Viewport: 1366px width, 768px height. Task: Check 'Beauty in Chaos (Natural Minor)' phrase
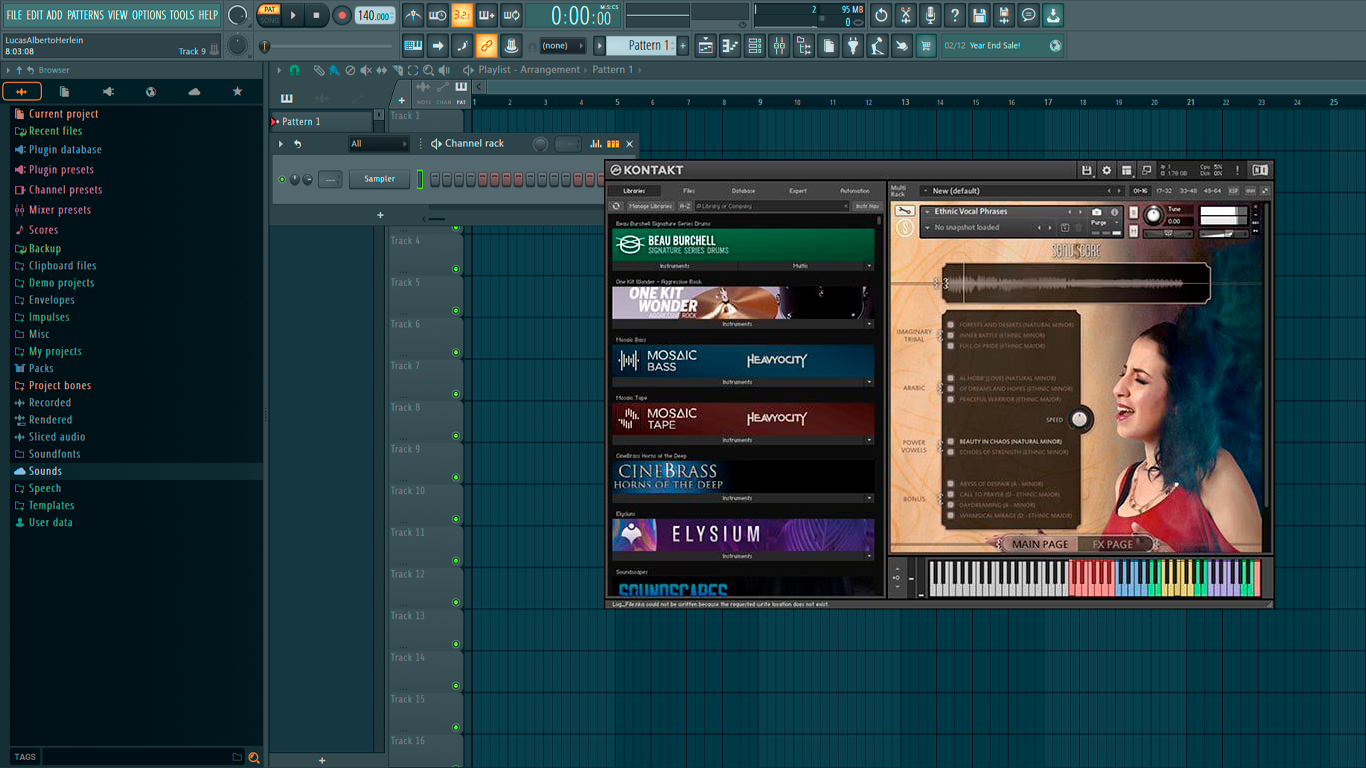(950, 441)
